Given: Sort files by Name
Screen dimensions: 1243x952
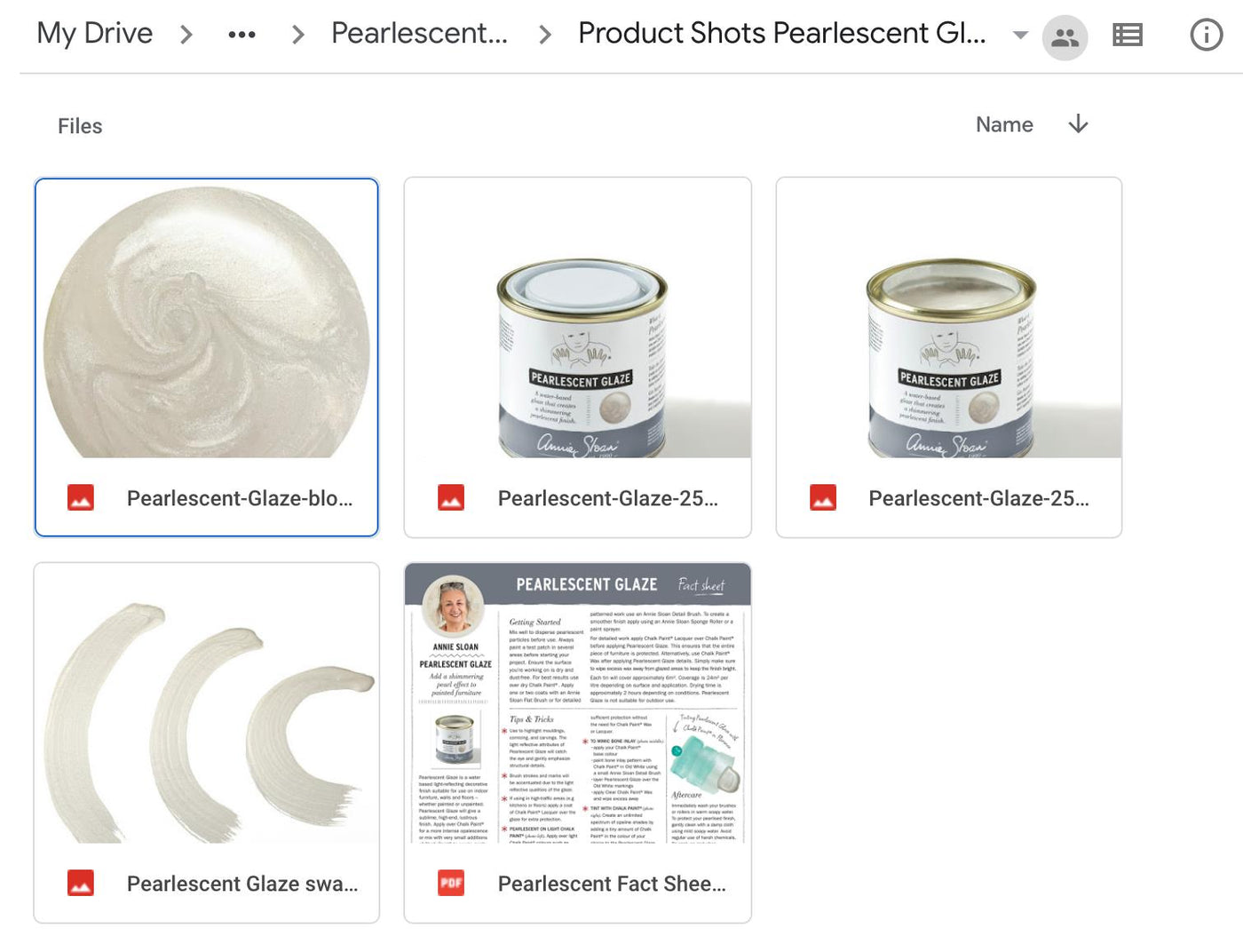Looking at the screenshot, I should [x=1004, y=125].
